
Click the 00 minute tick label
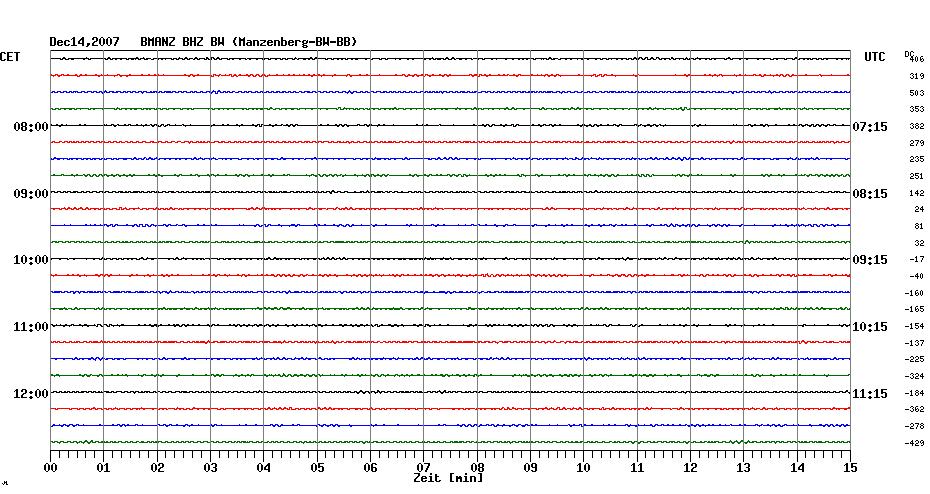(x=51, y=468)
